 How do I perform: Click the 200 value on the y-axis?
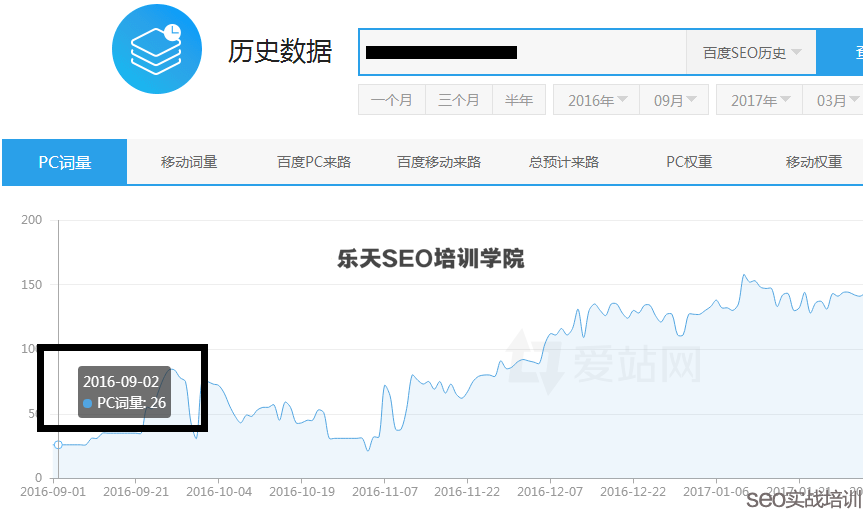31,220
